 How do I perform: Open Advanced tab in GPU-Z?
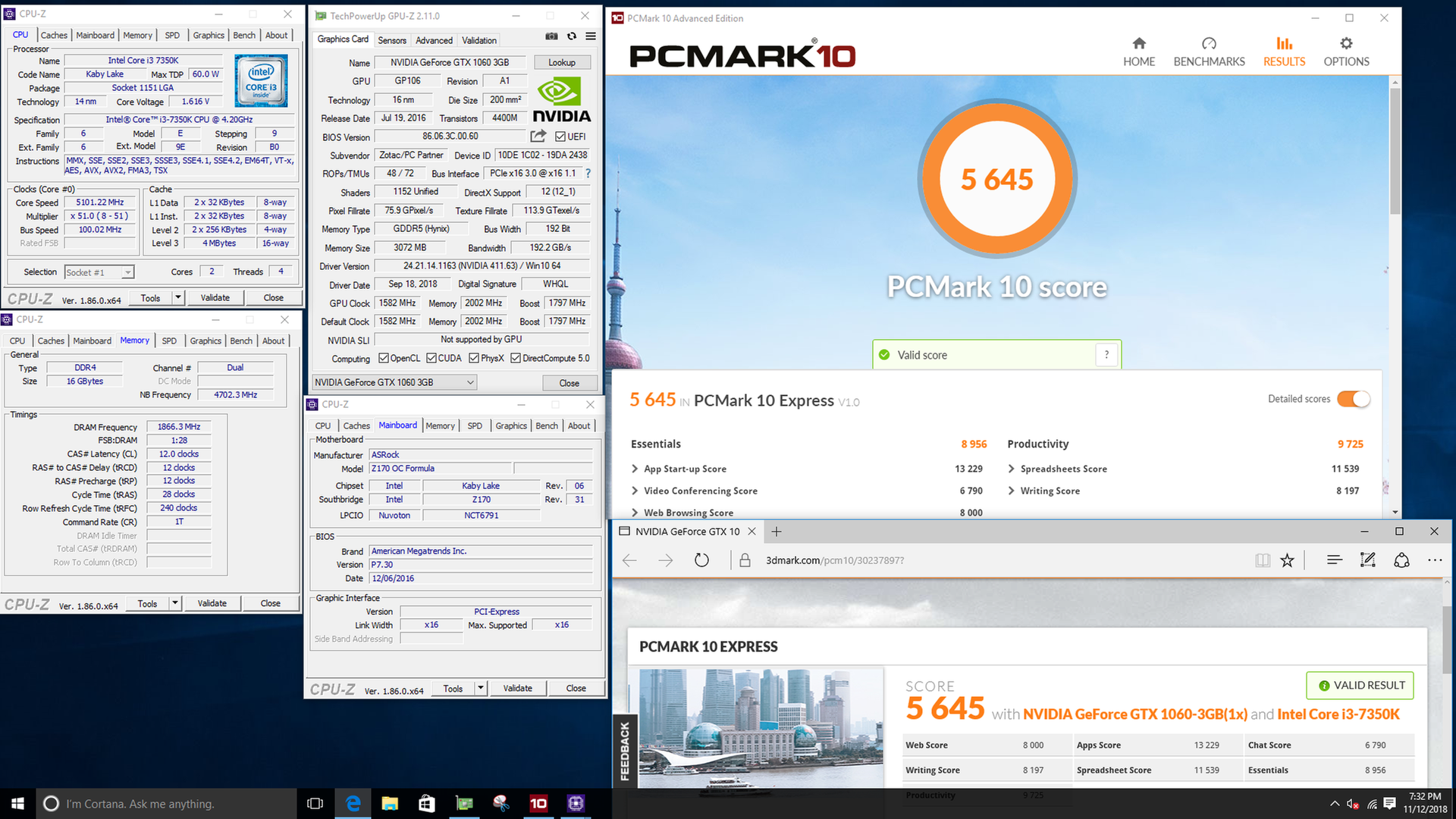(434, 40)
